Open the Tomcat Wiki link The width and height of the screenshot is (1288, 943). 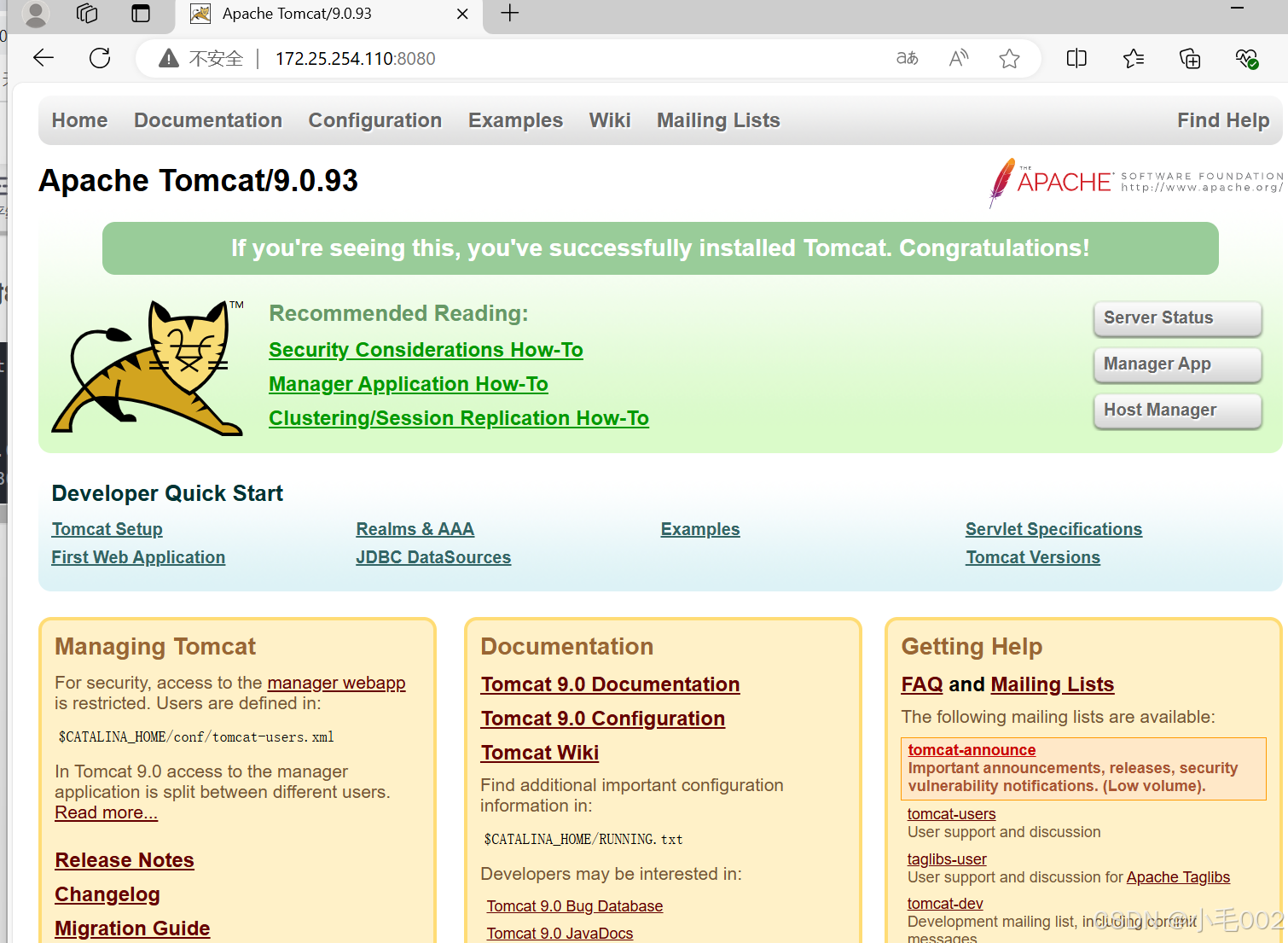coord(539,753)
